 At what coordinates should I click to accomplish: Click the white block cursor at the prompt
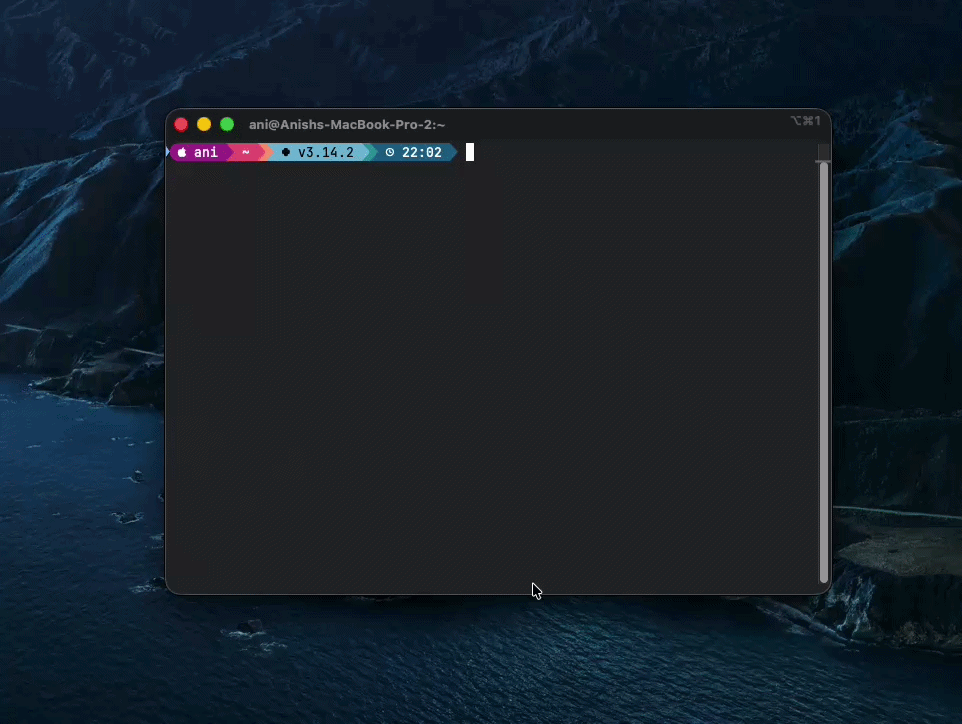tap(470, 152)
